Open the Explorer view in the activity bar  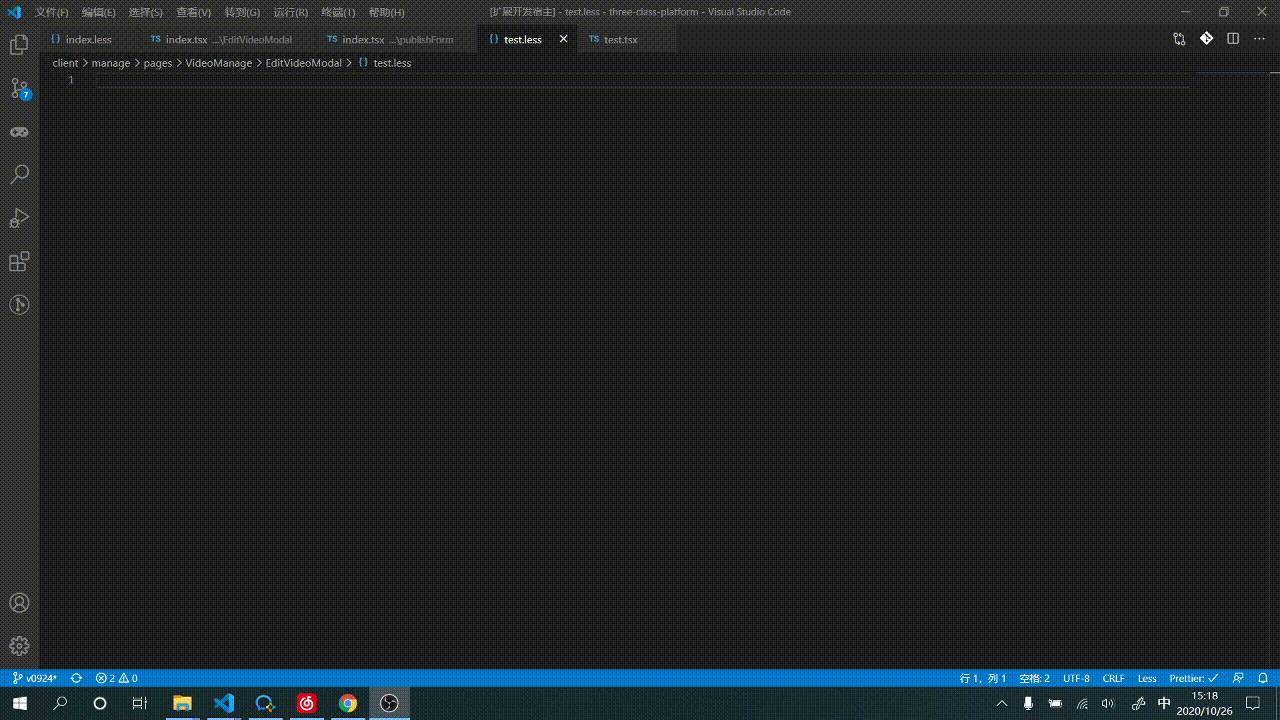click(19, 44)
